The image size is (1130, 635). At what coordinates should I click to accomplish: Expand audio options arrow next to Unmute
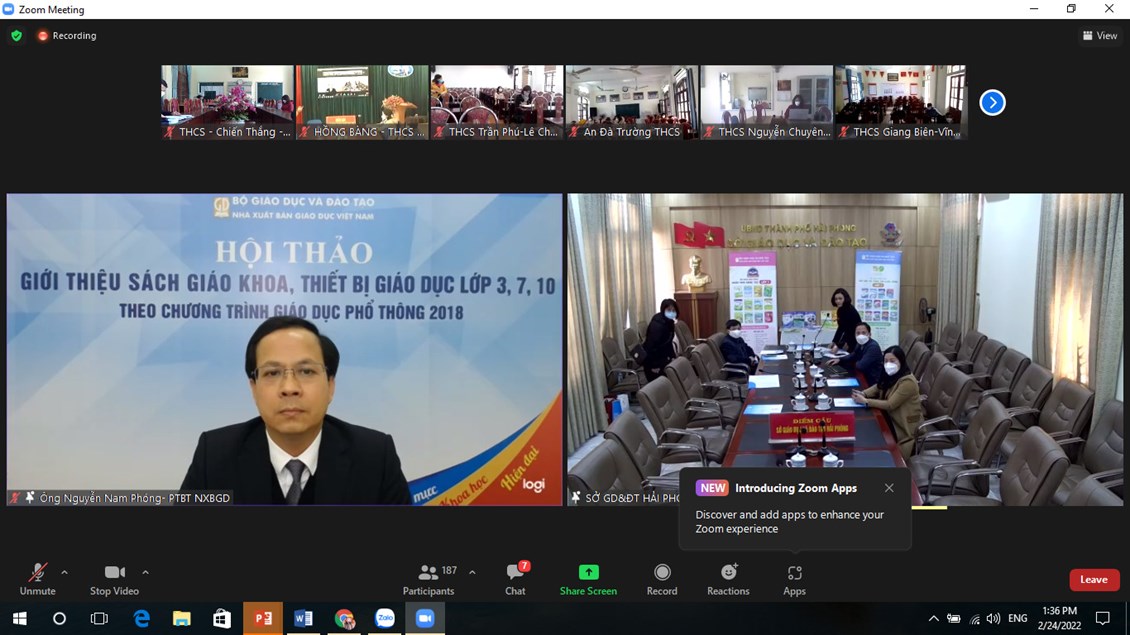pos(65,573)
